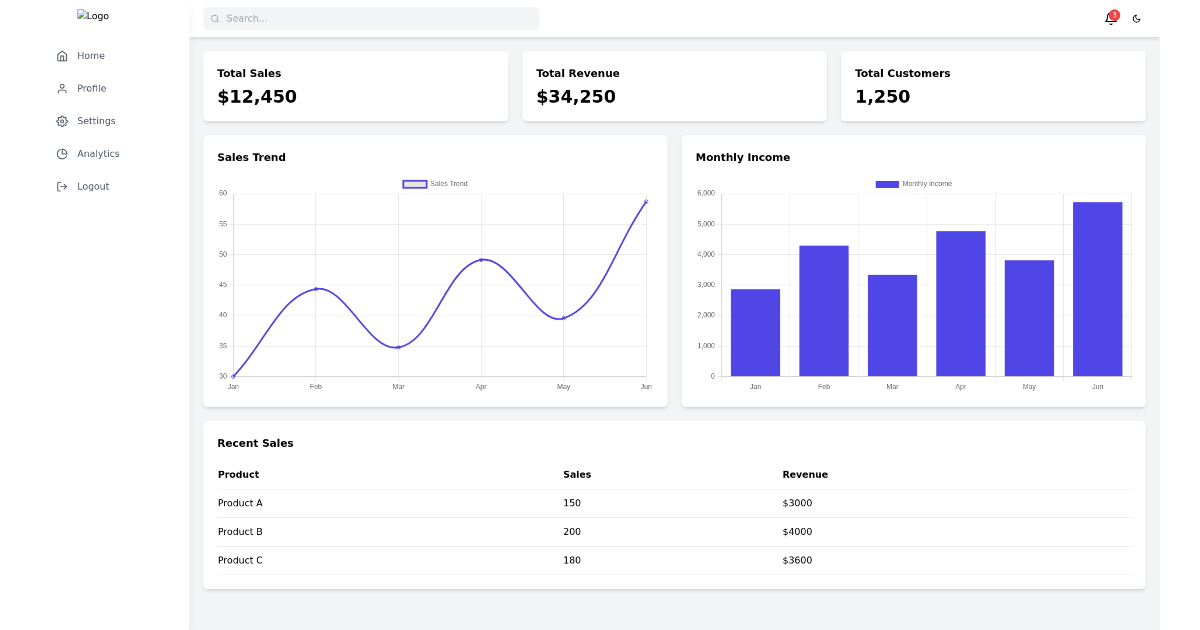Click inside the Search input field
The width and height of the screenshot is (1200, 630).
370,18
